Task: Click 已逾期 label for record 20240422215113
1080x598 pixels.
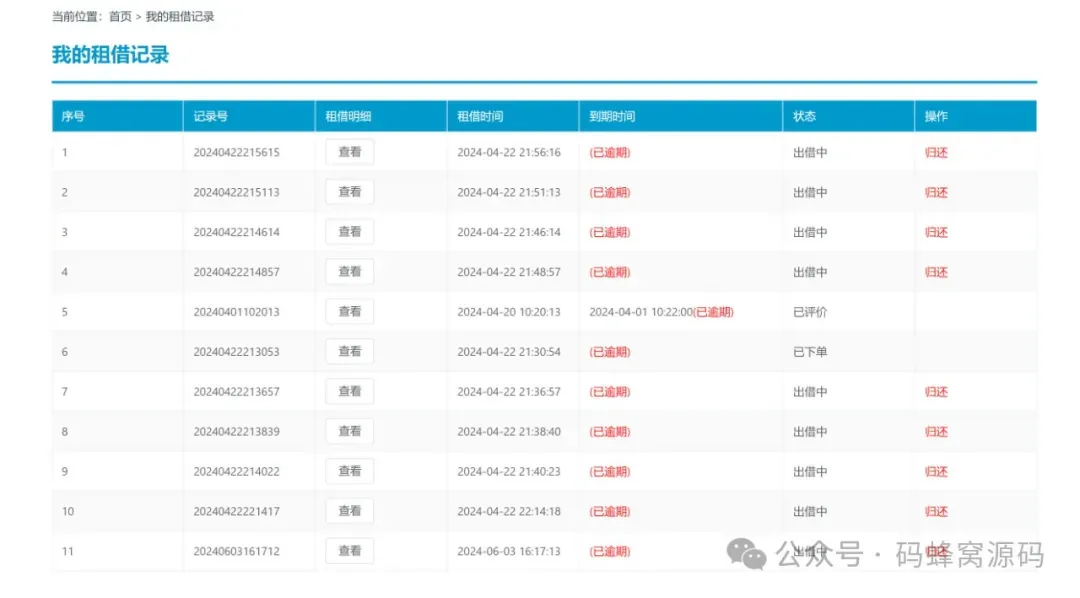Action: point(610,193)
